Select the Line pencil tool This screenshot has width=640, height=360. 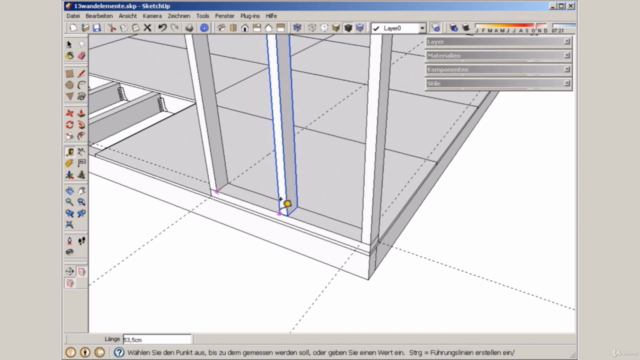click(82, 73)
